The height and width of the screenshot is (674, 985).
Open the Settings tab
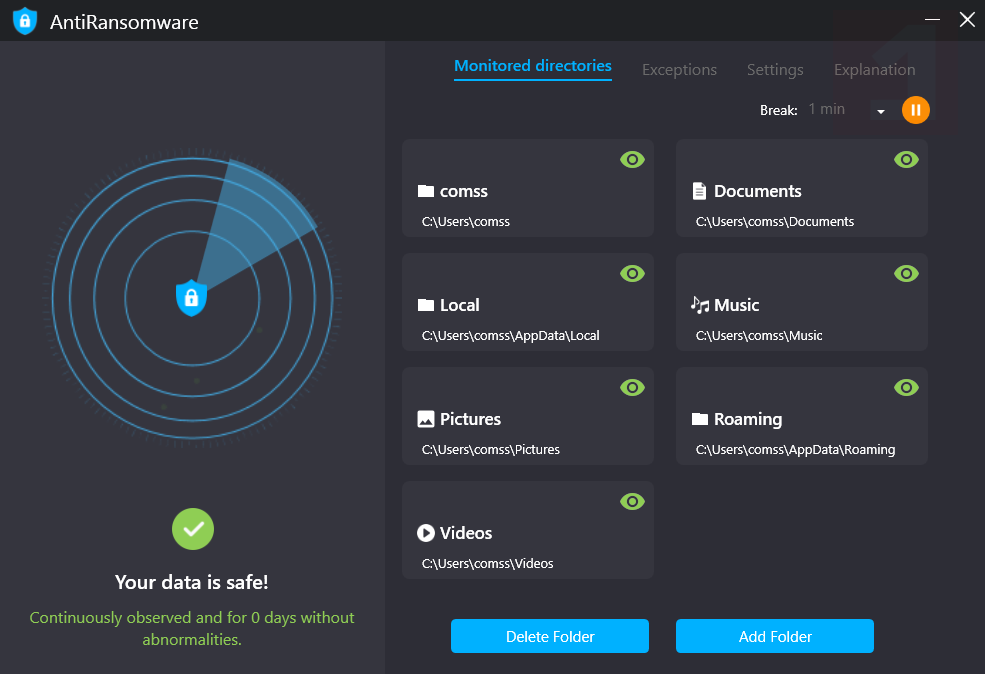coord(775,70)
